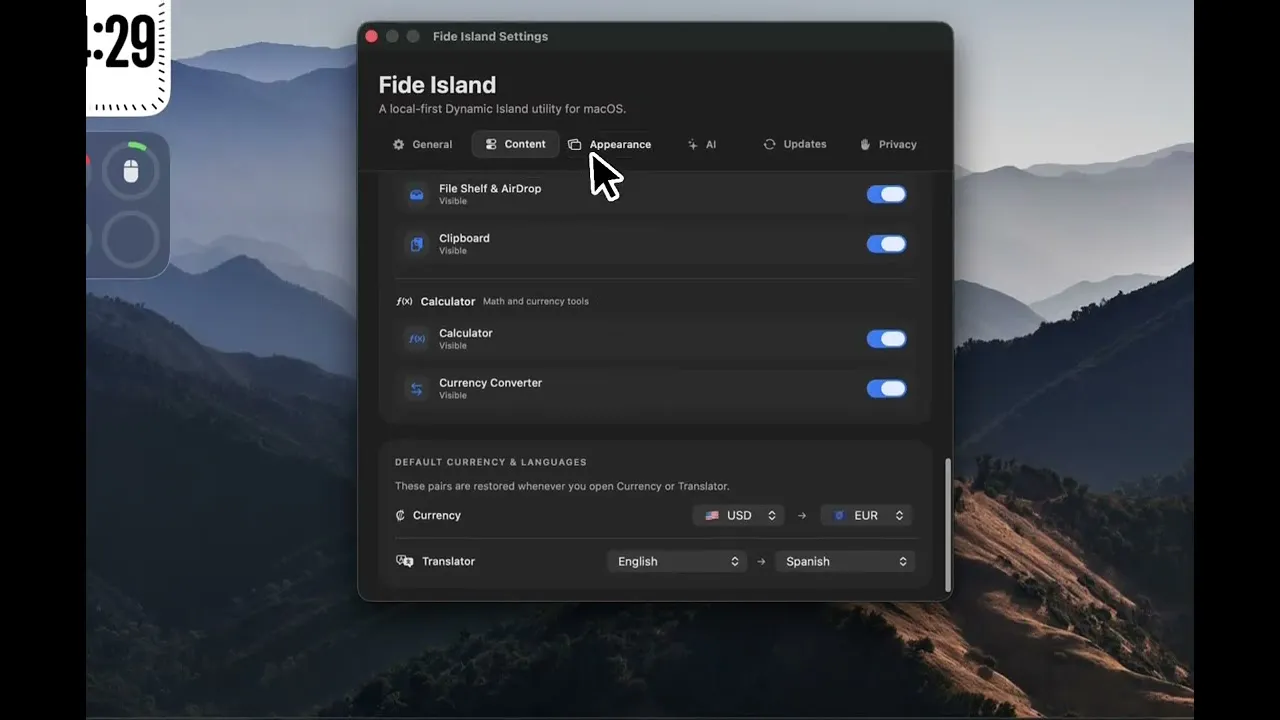The height and width of the screenshot is (720, 1280).
Task: Click the "Translator" row label
Action: [x=448, y=561]
